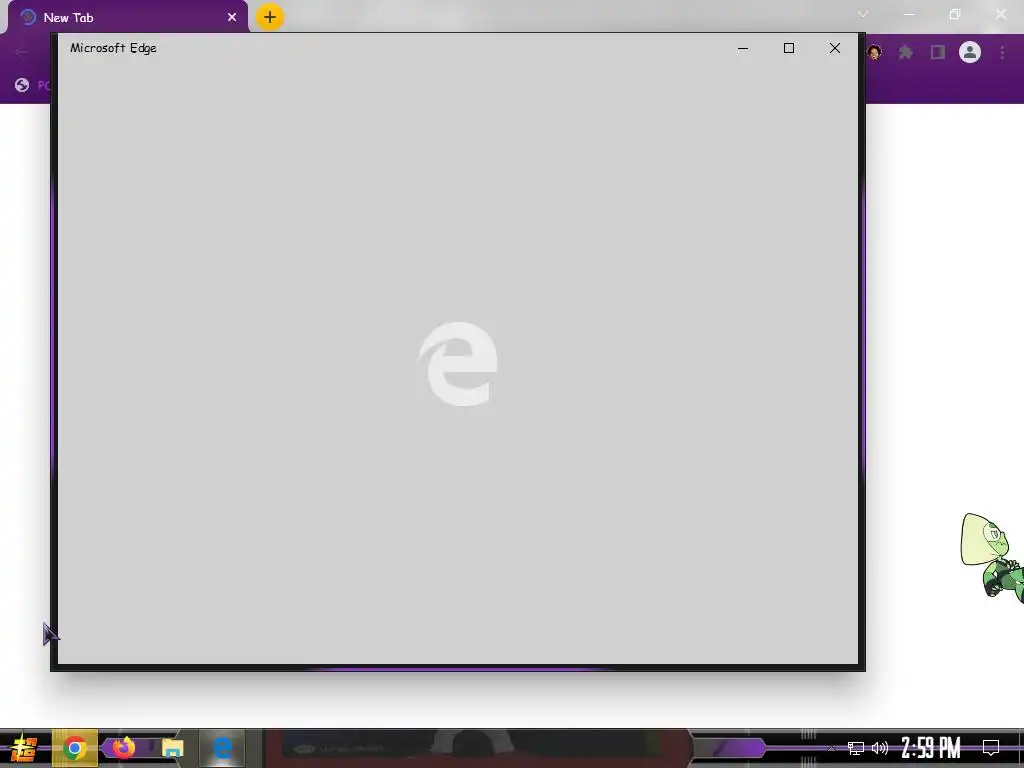This screenshot has height=768, width=1024.
Task: Click the Peridot character image in Chrome page
Action: (991, 557)
